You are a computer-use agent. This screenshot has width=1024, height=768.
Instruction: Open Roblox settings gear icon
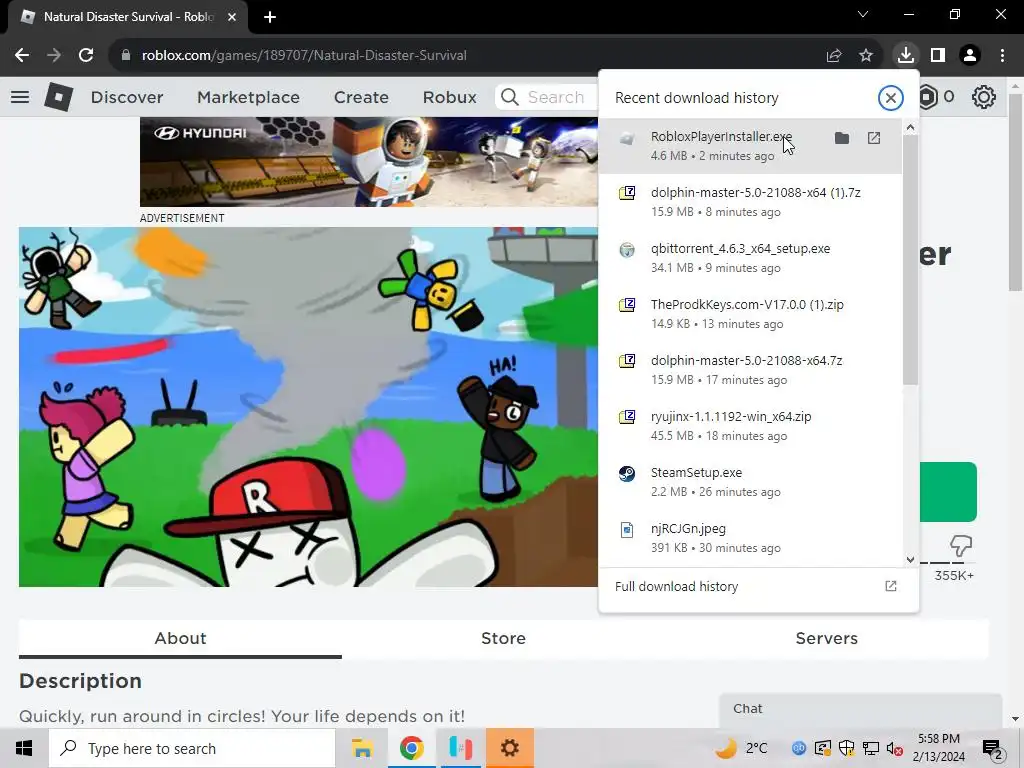click(x=984, y=97)
